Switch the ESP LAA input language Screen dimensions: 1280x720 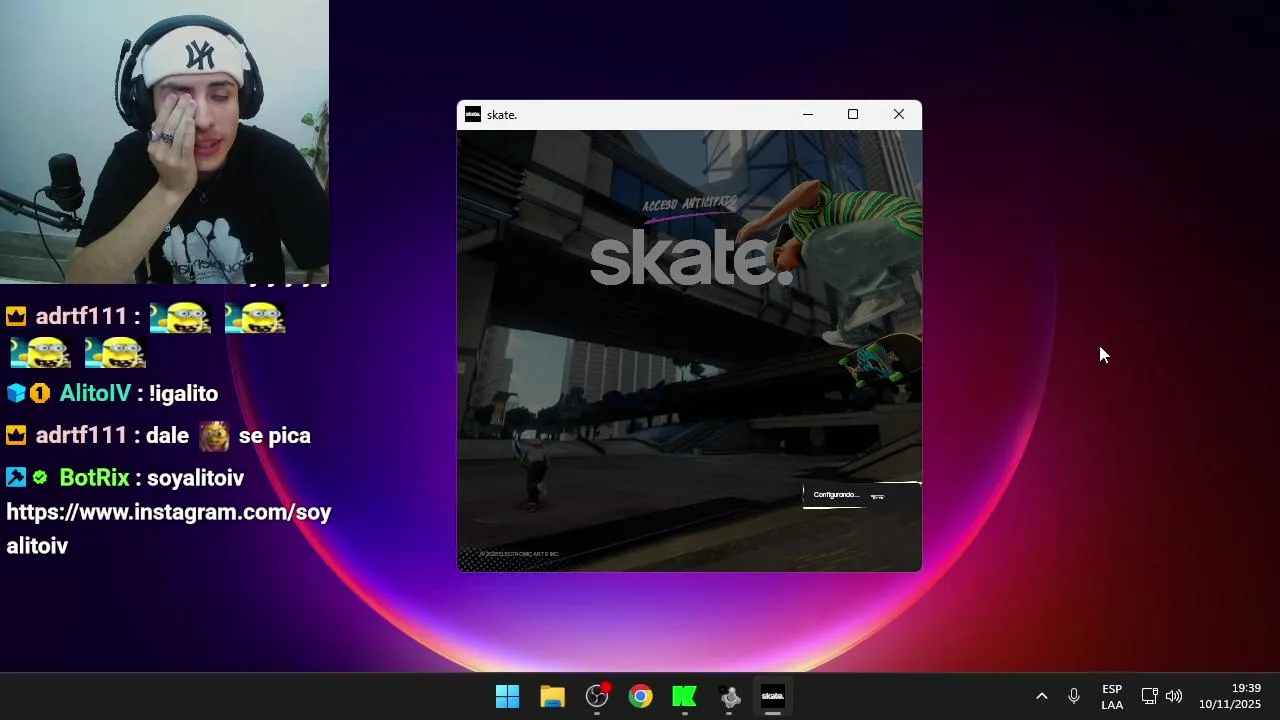coord(1112,697)
